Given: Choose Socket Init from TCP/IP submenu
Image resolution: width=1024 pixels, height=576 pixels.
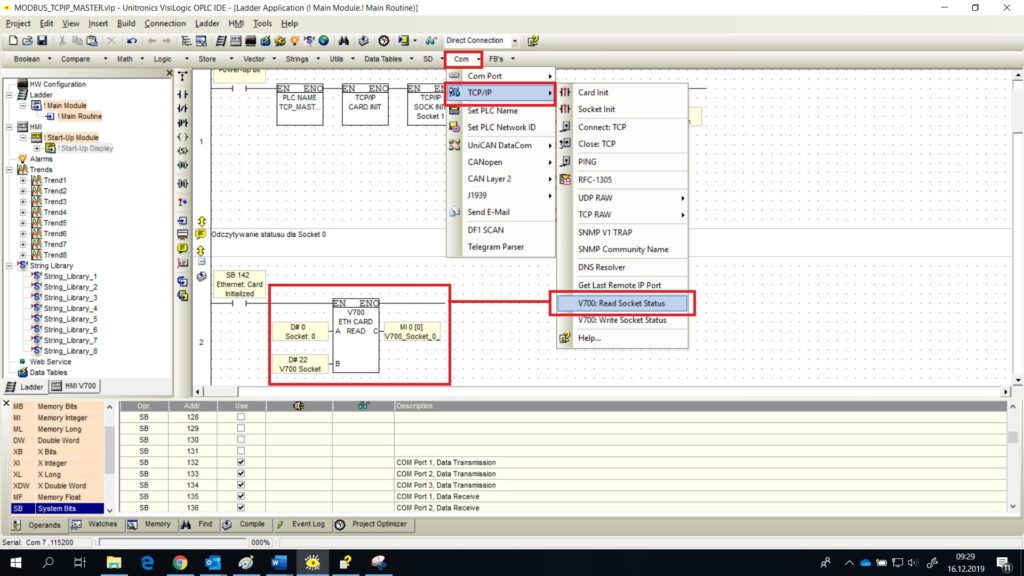Looking at the screenshot, I should click(622, 109).
